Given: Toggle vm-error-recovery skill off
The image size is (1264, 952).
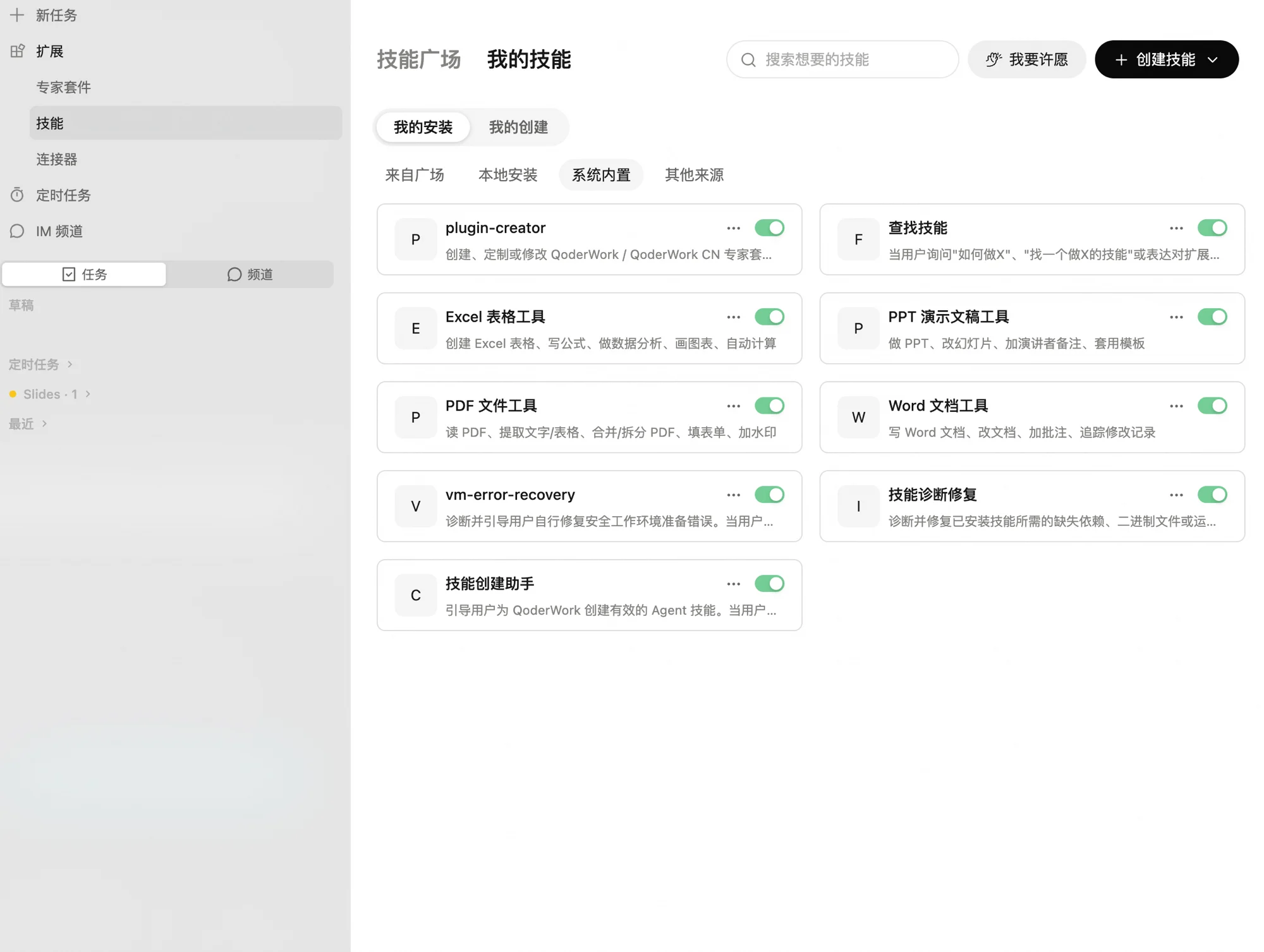Looking at the screenshot, I should click(x=769, y=495).
